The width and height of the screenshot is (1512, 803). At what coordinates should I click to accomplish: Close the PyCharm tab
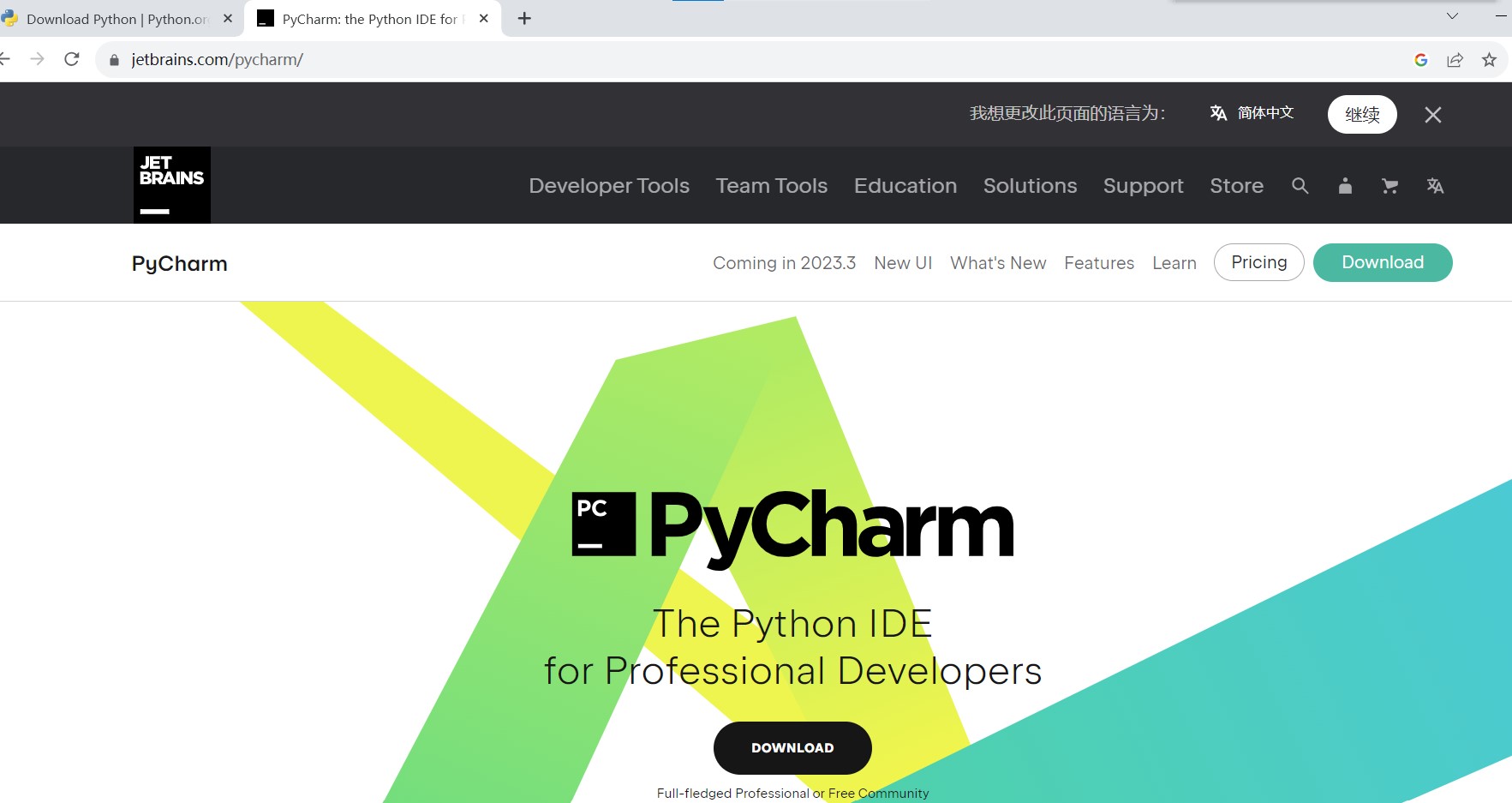tap(484, 19)
